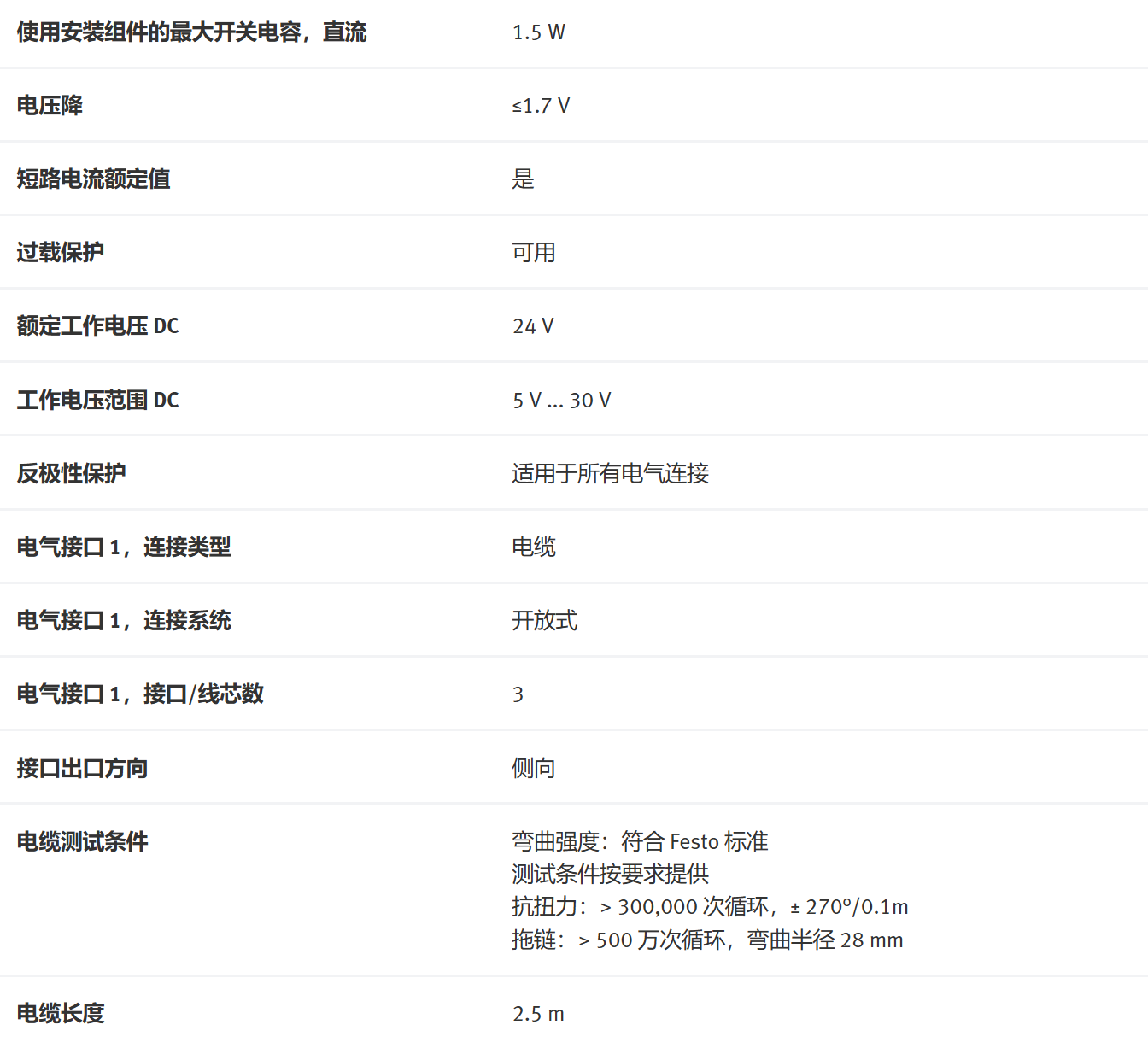This screenshot has width=1148, height=1042.
Task: Click the 电缆测试条件 label
Action: [x=82, y=842]
